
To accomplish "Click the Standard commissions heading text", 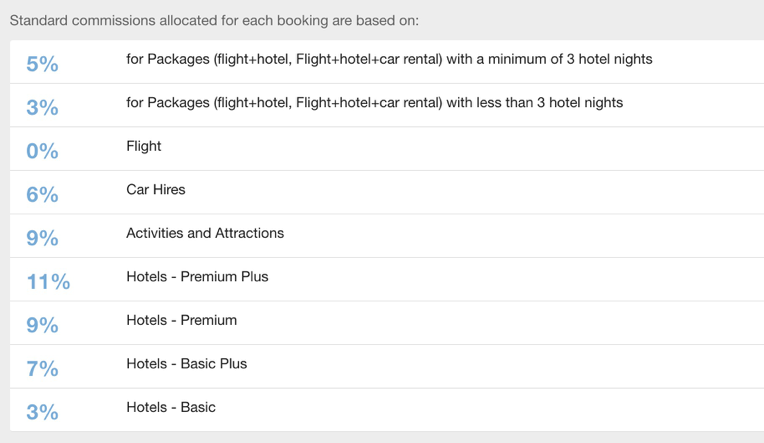I will tap(214, 20).
